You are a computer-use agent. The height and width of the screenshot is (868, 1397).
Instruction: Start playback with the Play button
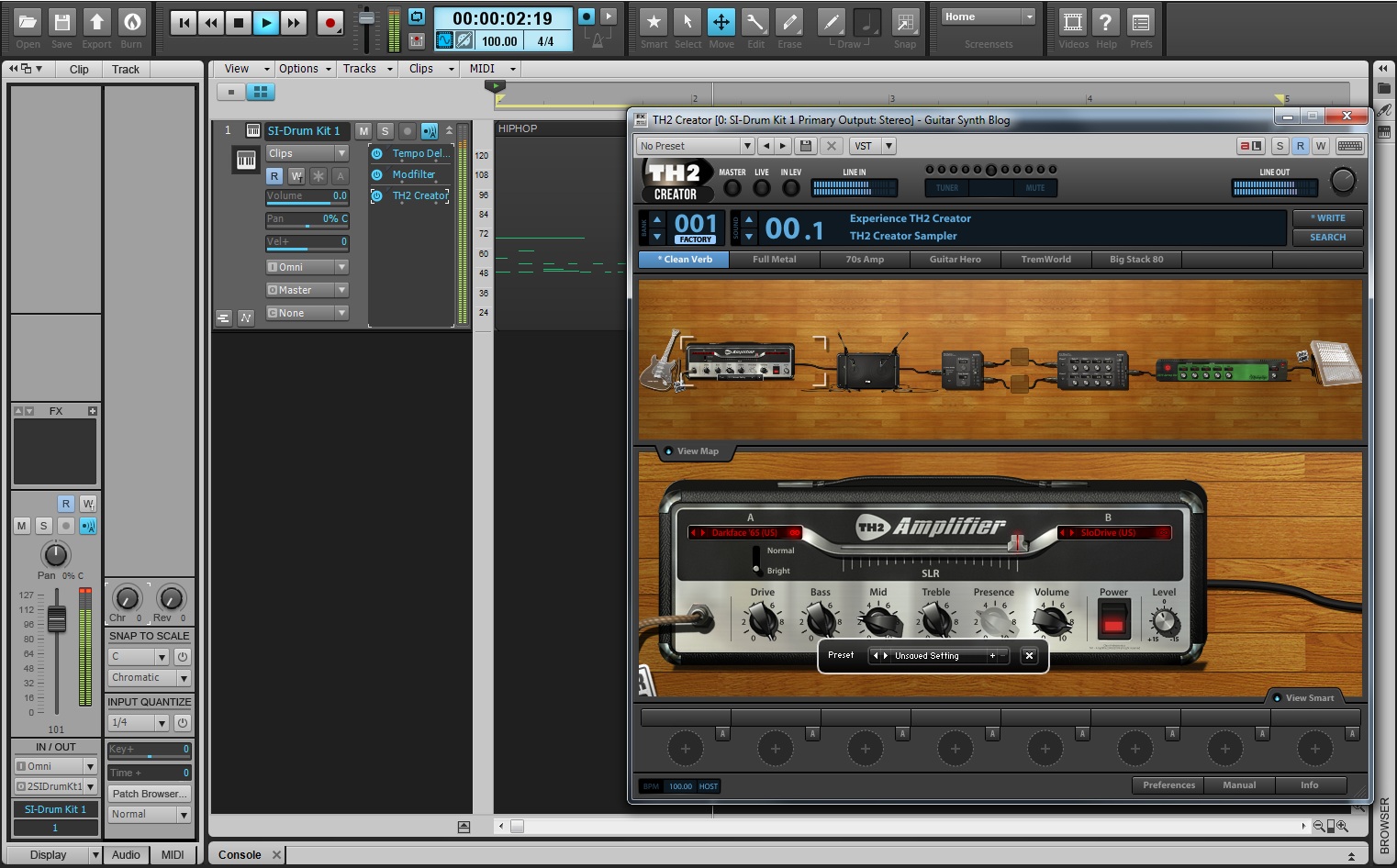point(266,23)
